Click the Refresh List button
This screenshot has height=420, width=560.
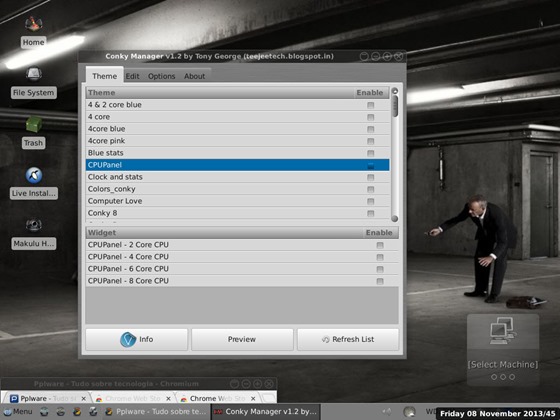click(348, 339)
